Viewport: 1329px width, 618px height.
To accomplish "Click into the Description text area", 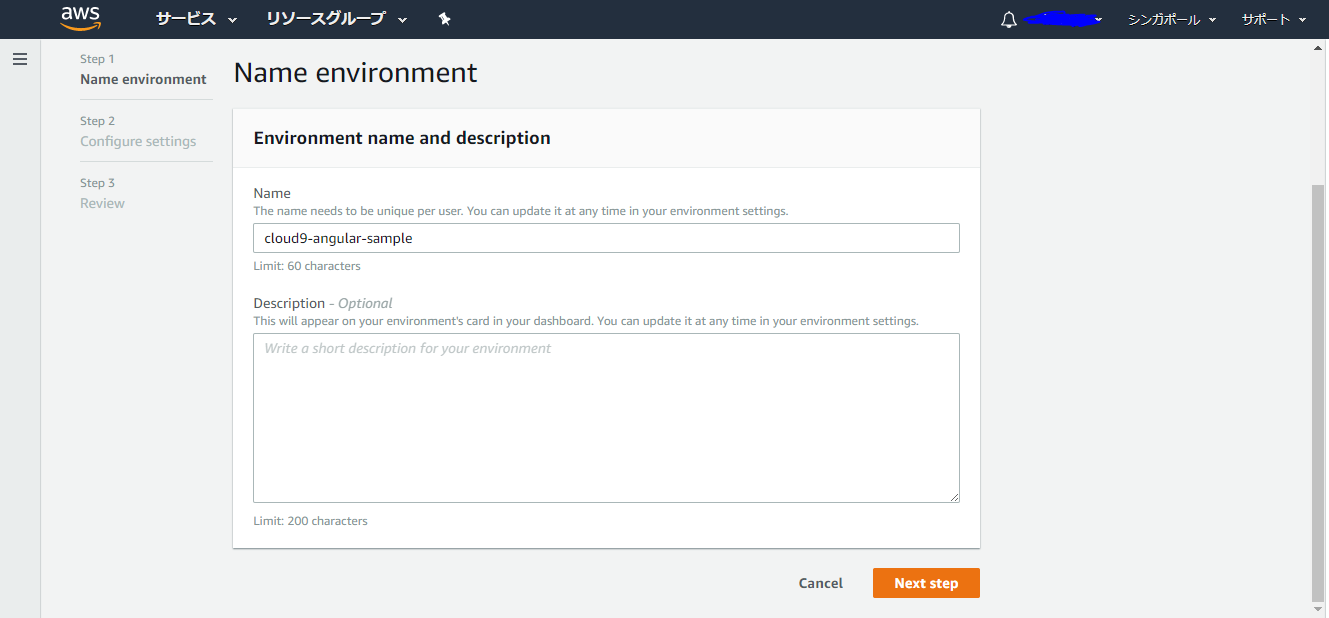I will pos(606,418).
